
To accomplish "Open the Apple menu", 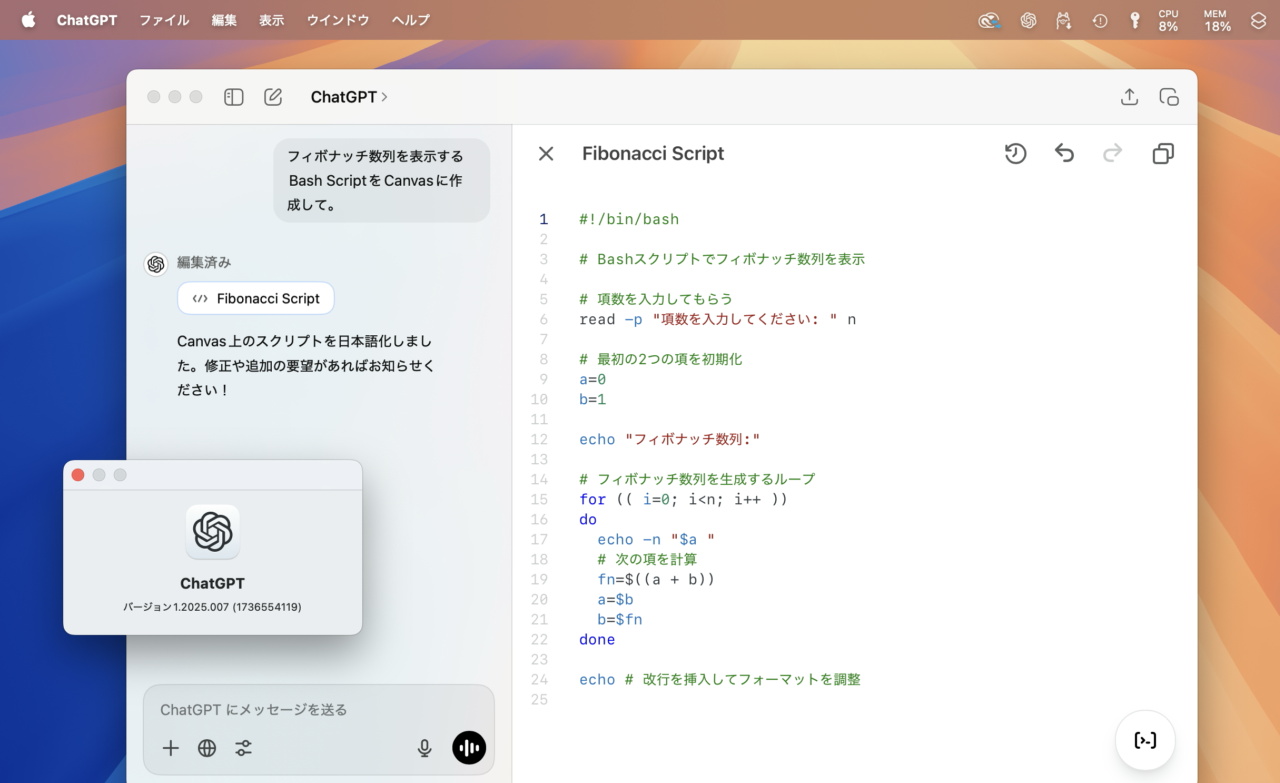I will pyautogui.click(x=28, y=20).
